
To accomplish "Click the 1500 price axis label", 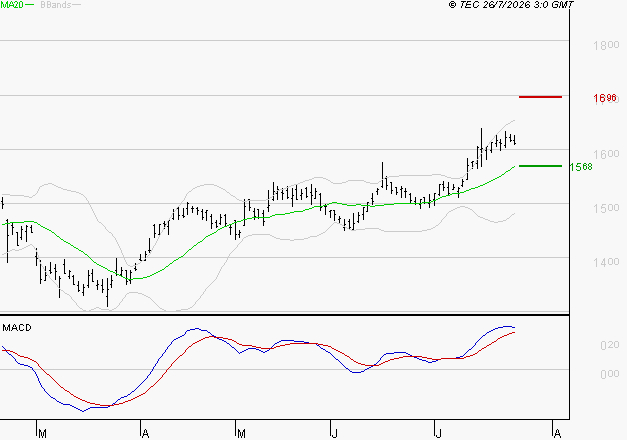I will [606, 208].
